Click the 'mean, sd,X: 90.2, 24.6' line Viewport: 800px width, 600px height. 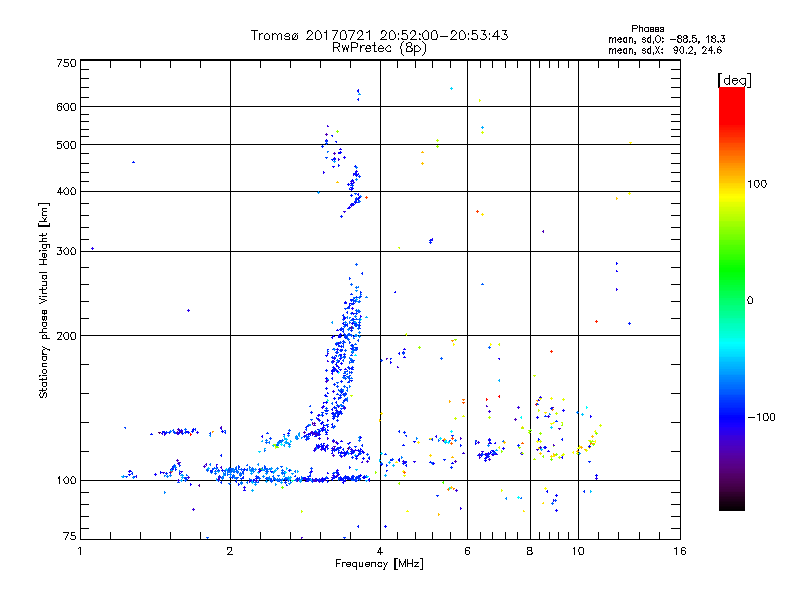665,50
